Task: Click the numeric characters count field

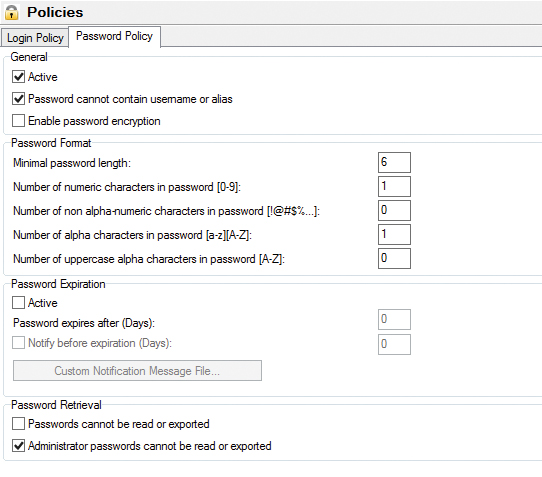Action: (394, 187)
